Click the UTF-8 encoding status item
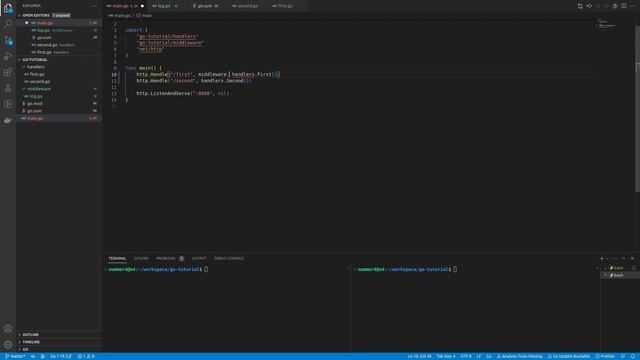The height and width of the screenshot is (360, 640). 466,356
